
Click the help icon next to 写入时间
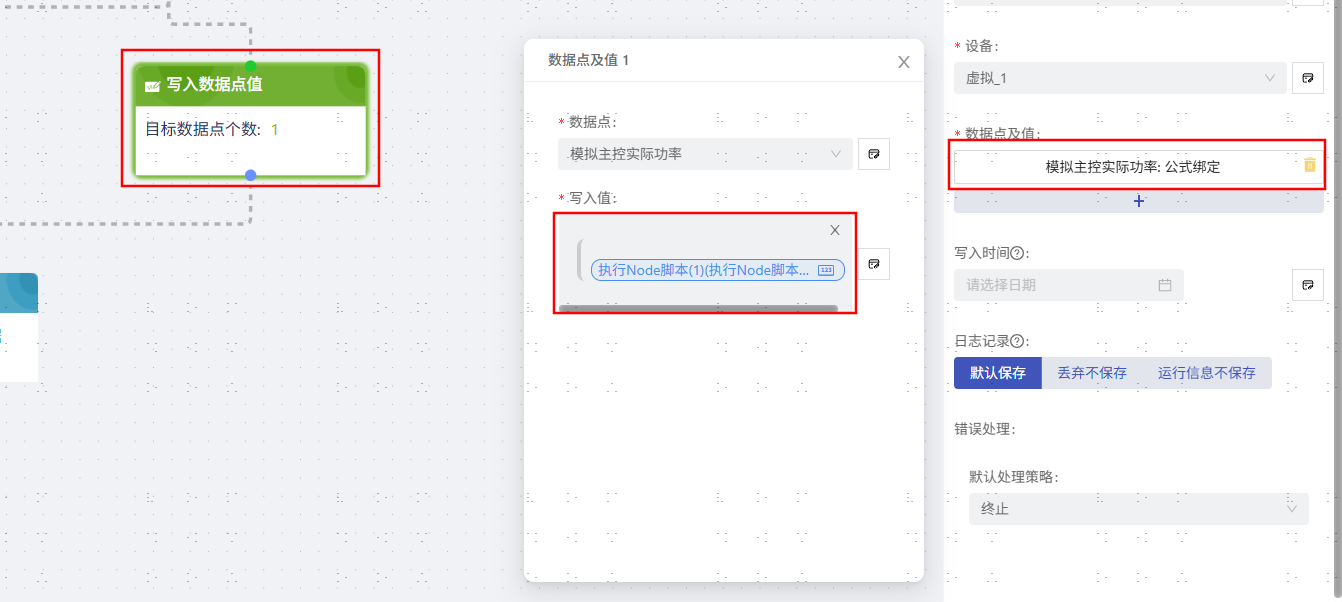(1017, 254)
